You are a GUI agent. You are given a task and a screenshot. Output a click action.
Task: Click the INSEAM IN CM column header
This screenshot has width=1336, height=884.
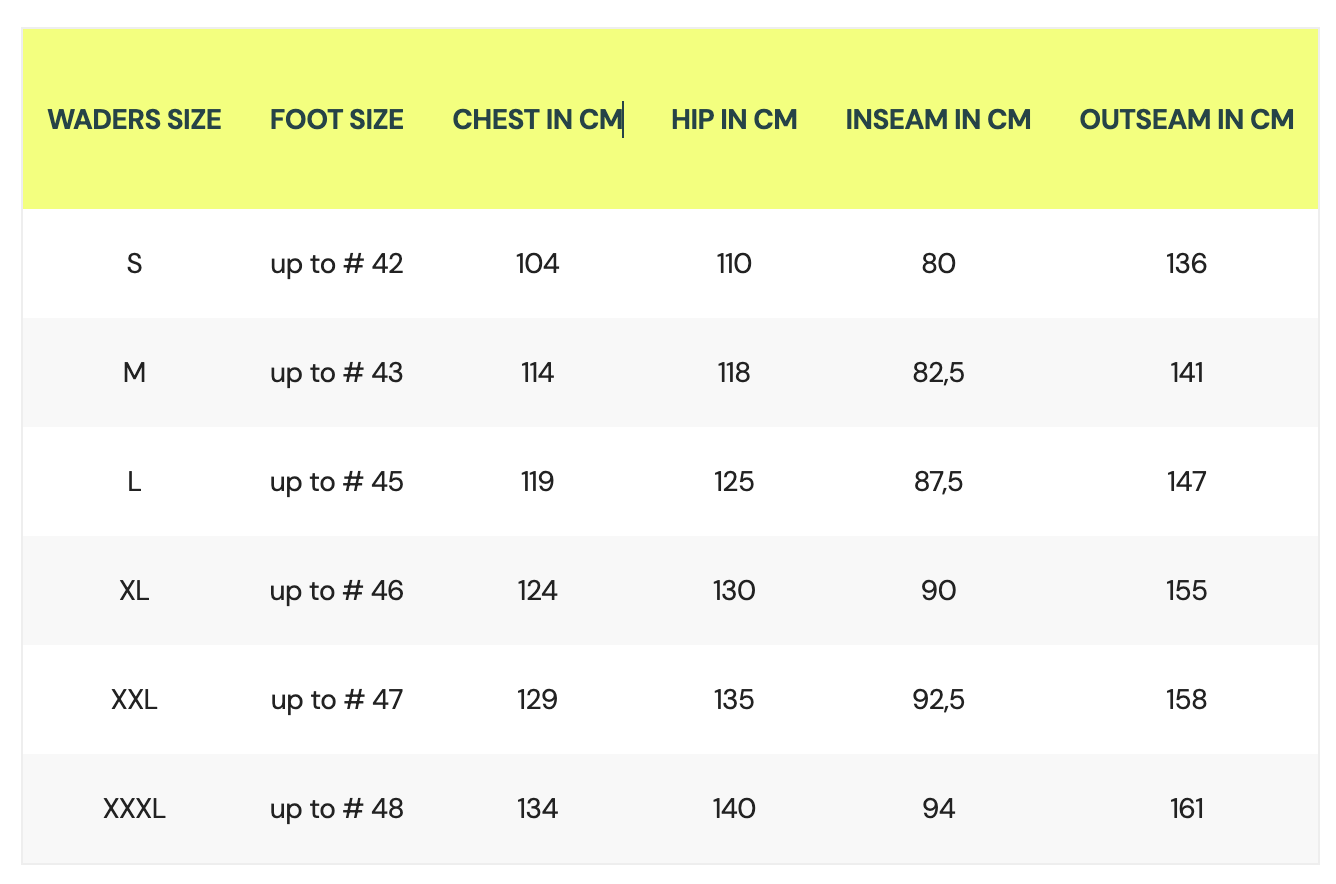pos(938,119)
